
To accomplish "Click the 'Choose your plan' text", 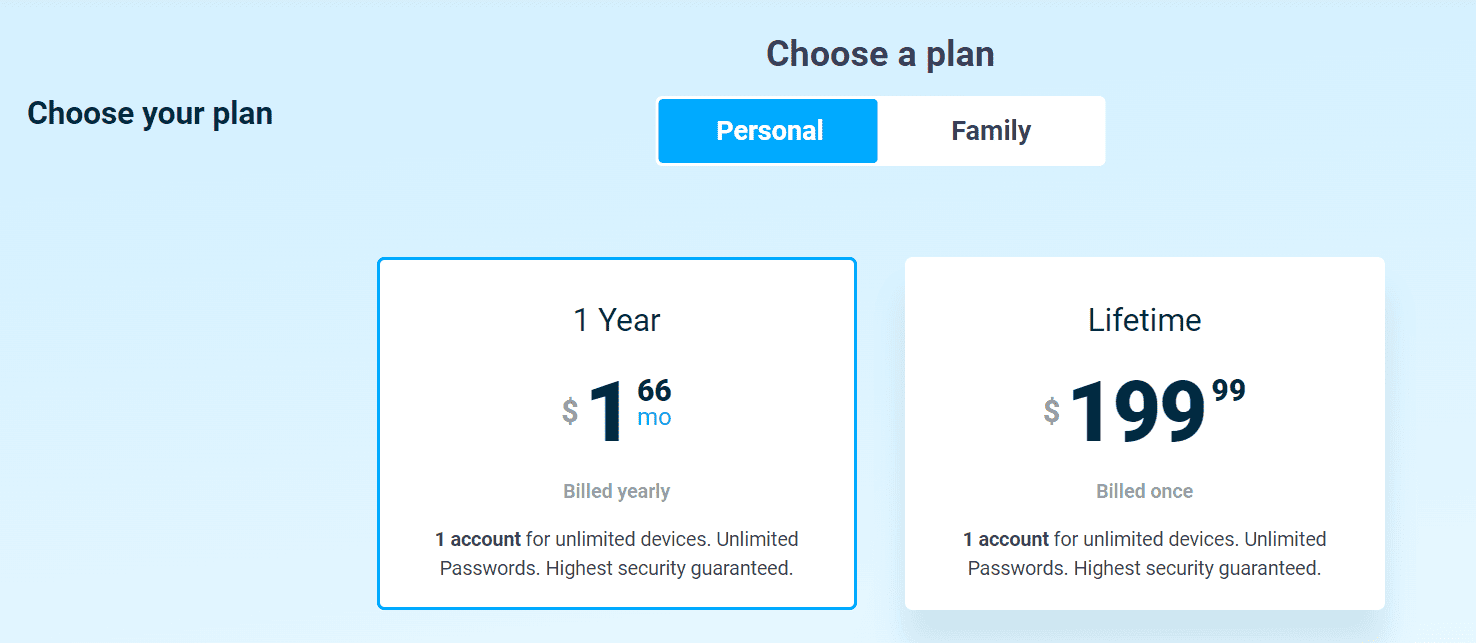I will 150,113.
